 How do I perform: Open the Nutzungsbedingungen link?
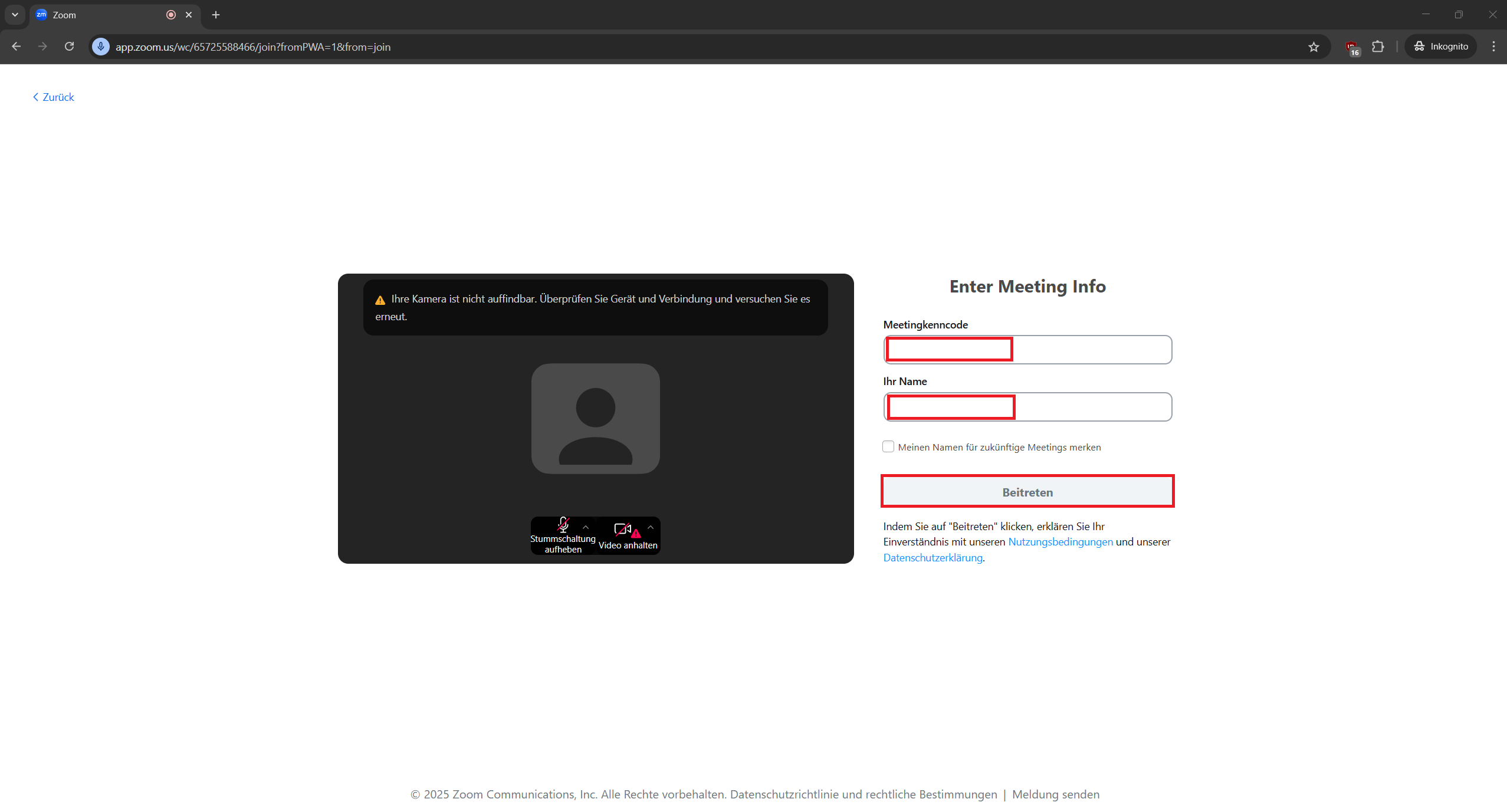1060,541
